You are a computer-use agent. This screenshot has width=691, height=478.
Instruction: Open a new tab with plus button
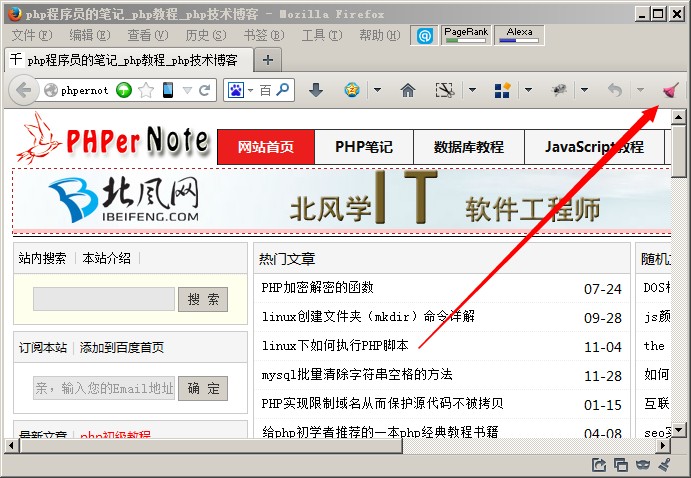[267, 60]
